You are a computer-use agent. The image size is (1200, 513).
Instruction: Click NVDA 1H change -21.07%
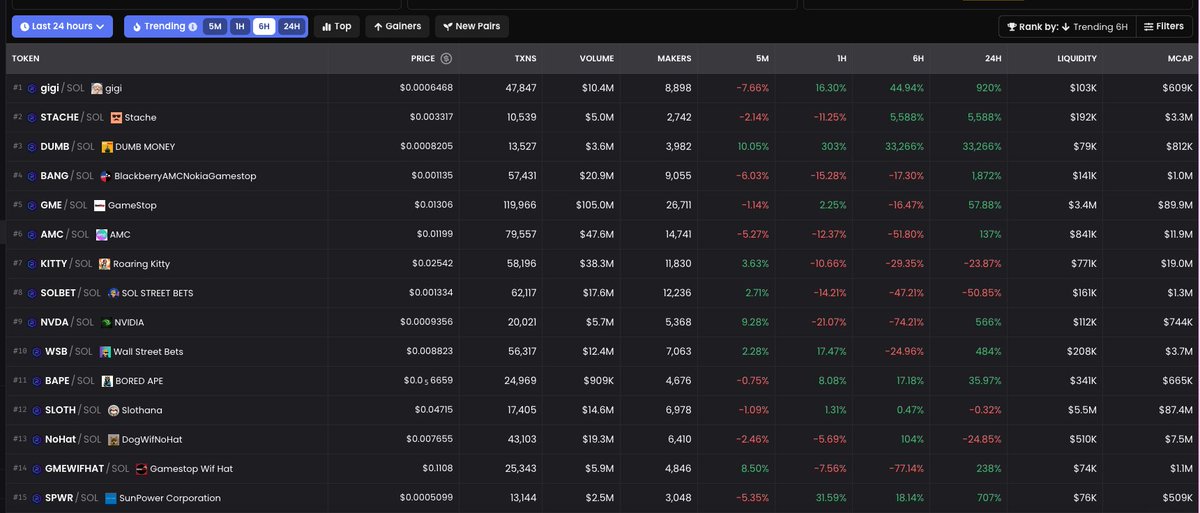(x=828, y=322)
